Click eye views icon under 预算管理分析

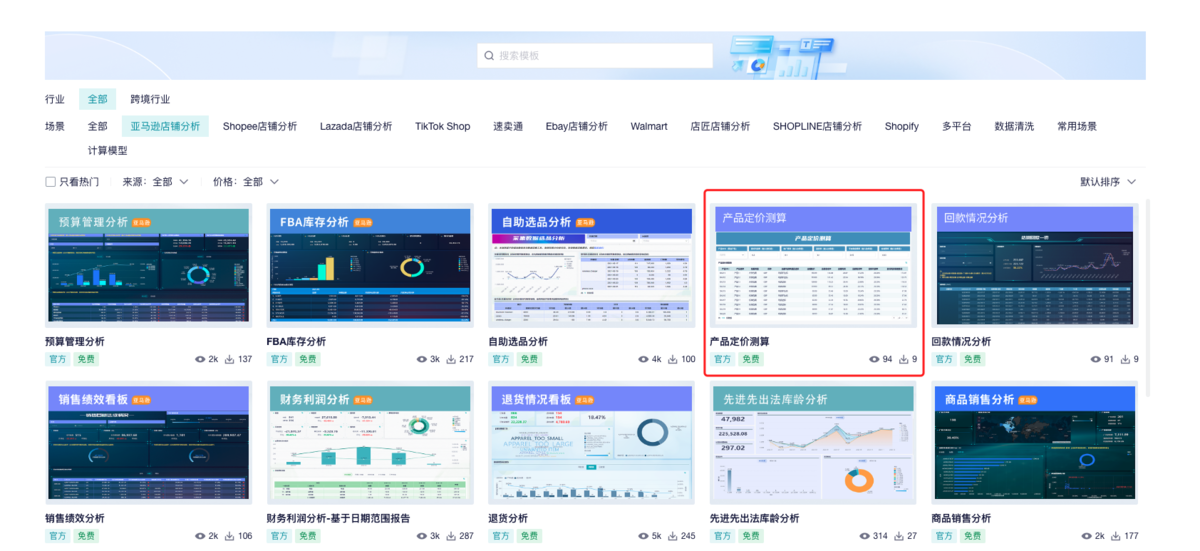[x=200, y=359]
